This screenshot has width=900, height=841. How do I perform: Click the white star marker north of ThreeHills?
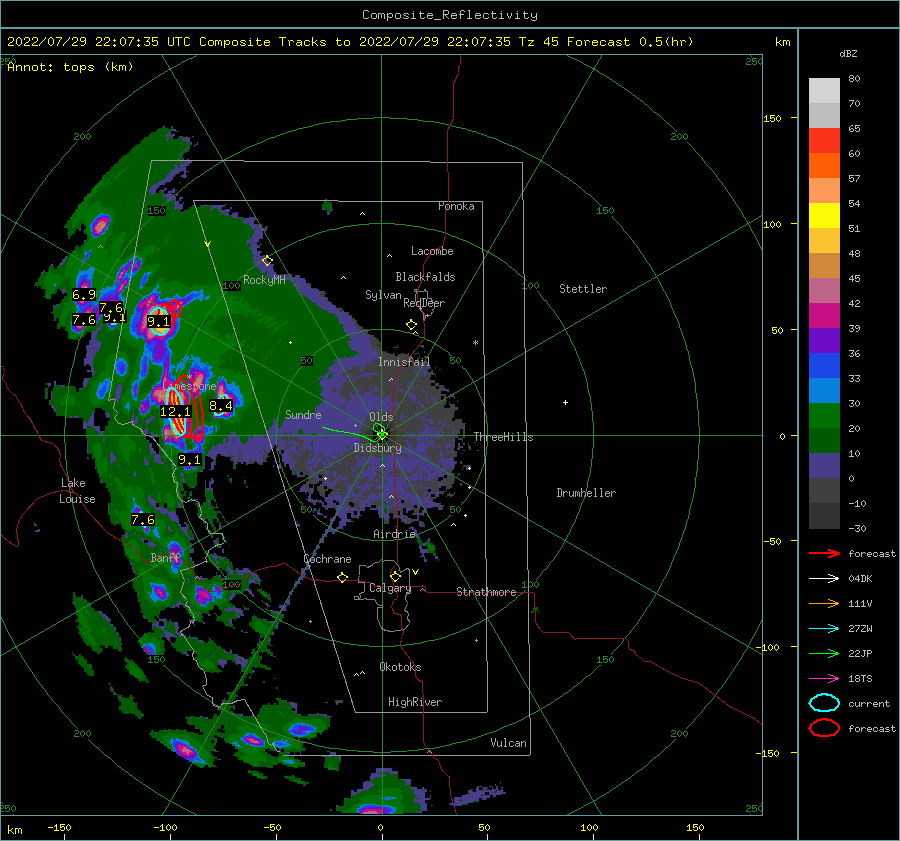pyautogui.click(x=475, y=343)
